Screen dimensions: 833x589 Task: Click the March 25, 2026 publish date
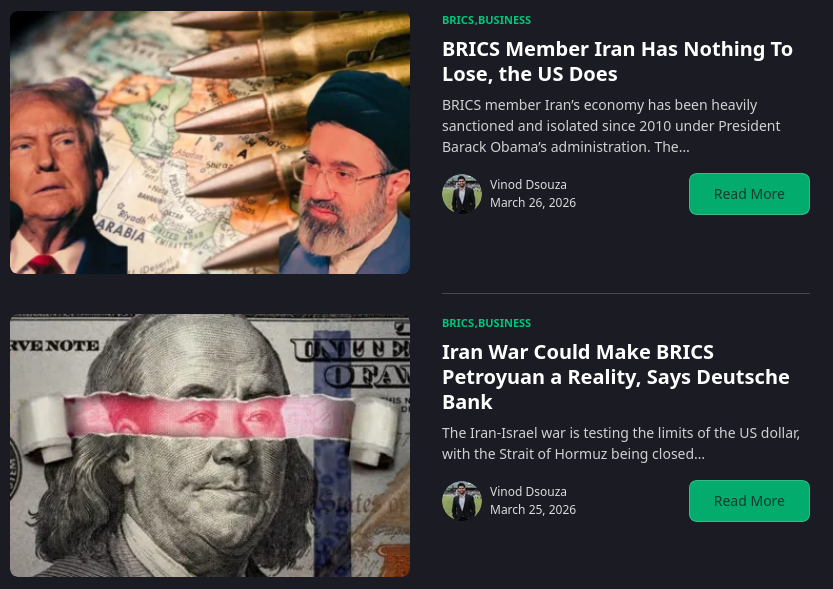pyautogui.click(x=533, y=509)
